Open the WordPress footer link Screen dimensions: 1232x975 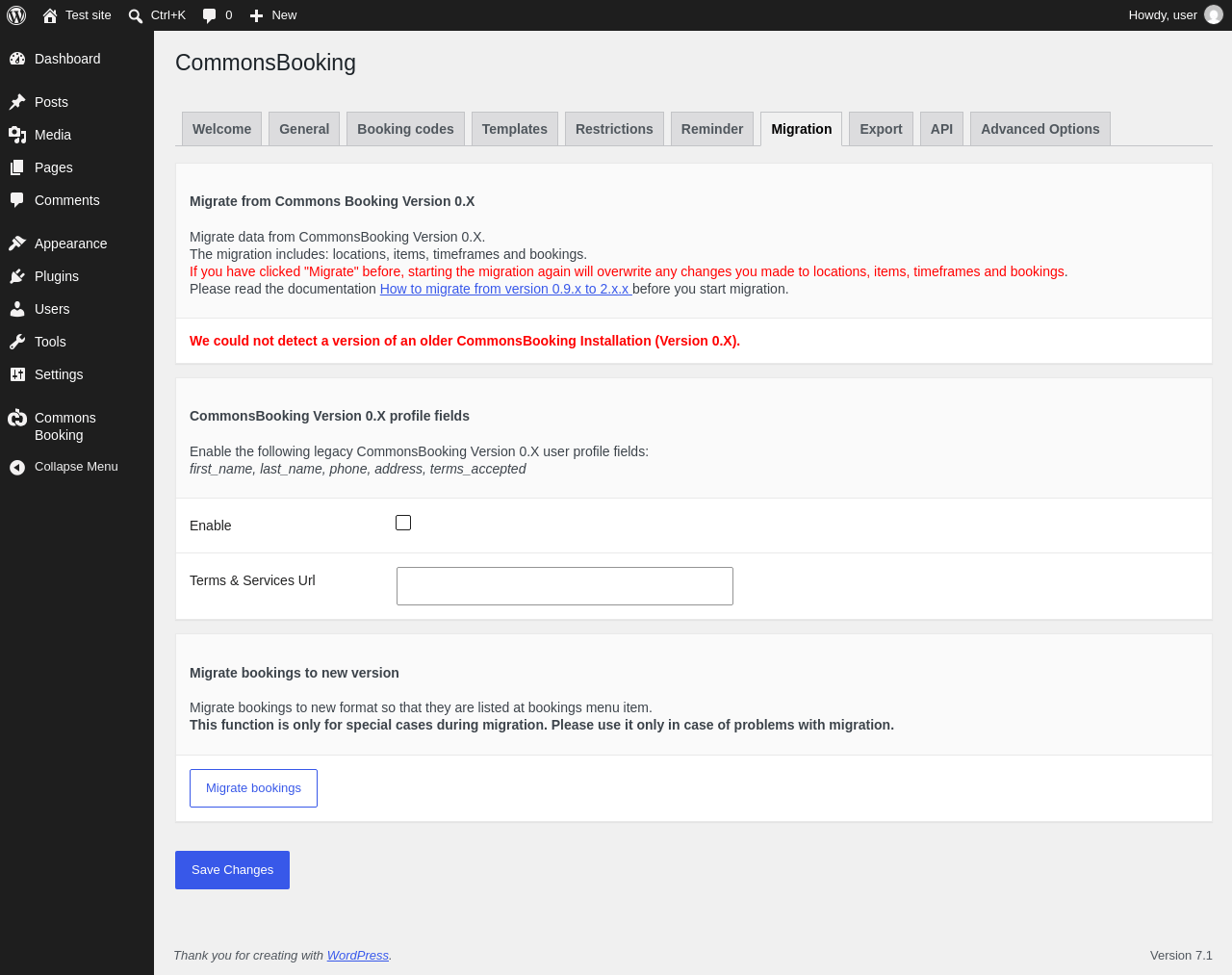[358, 956]
